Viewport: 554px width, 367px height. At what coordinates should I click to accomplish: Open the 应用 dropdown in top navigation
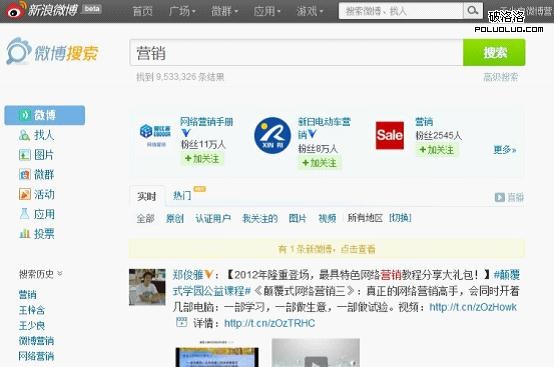(267, 11)
